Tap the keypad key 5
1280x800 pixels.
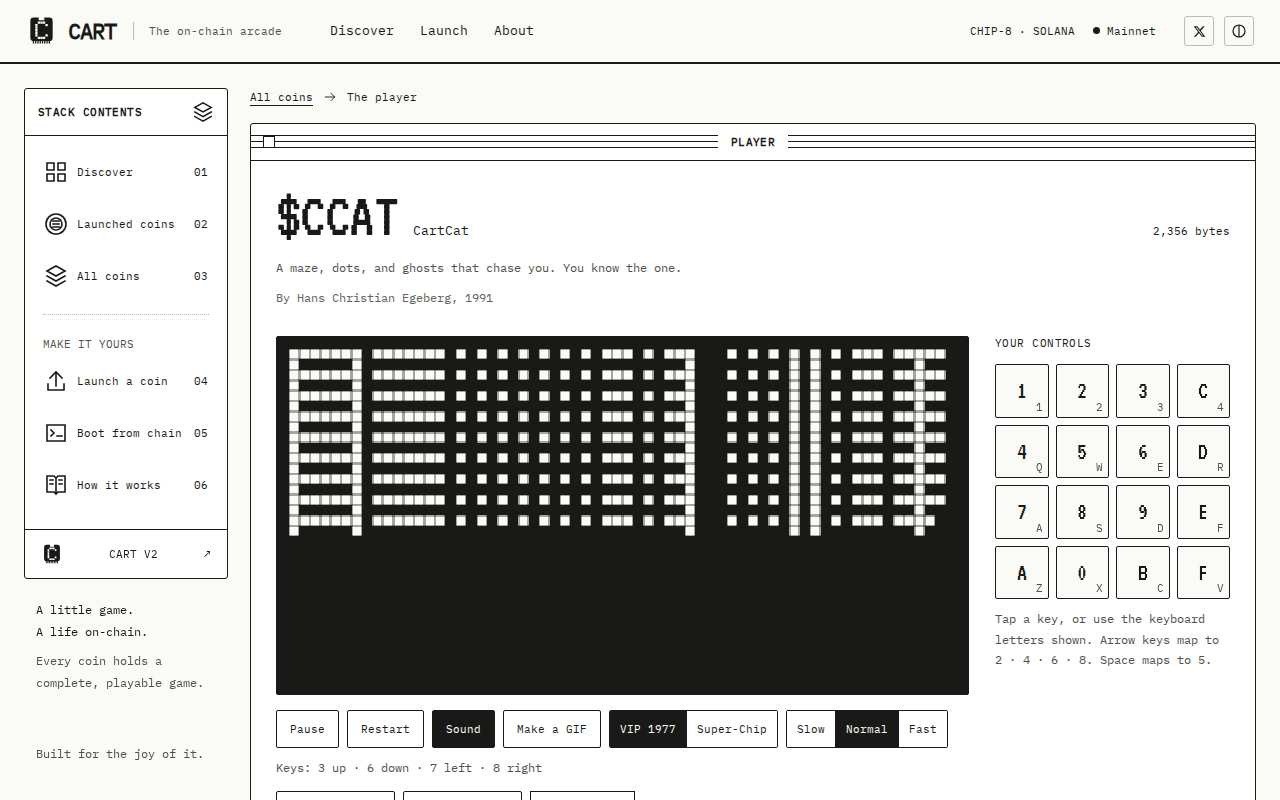[x=1083, y=451]
